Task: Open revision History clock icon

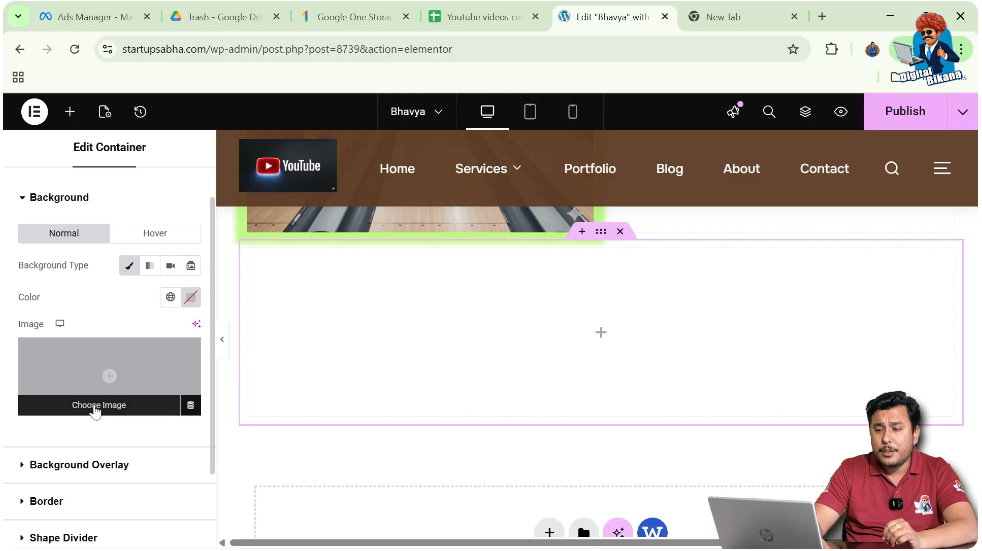Action: pyautogui.click(x=140, y=112)
